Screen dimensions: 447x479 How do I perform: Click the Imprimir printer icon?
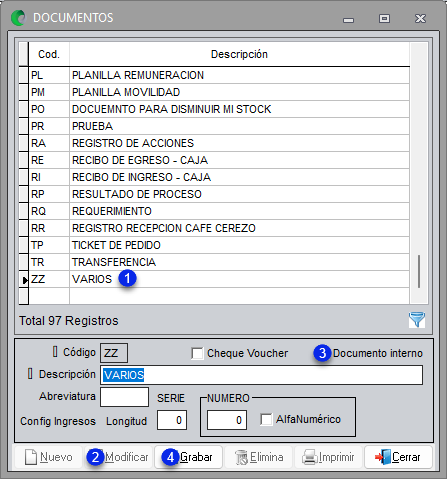click(309, 457)
